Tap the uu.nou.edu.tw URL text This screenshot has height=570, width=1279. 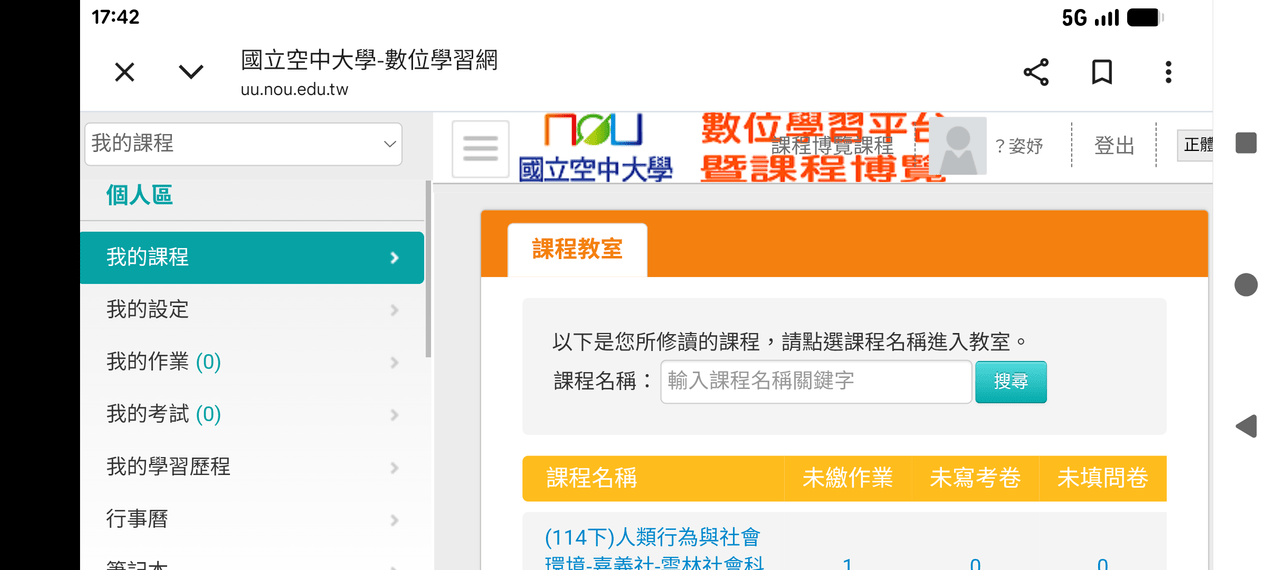[294, 89]
